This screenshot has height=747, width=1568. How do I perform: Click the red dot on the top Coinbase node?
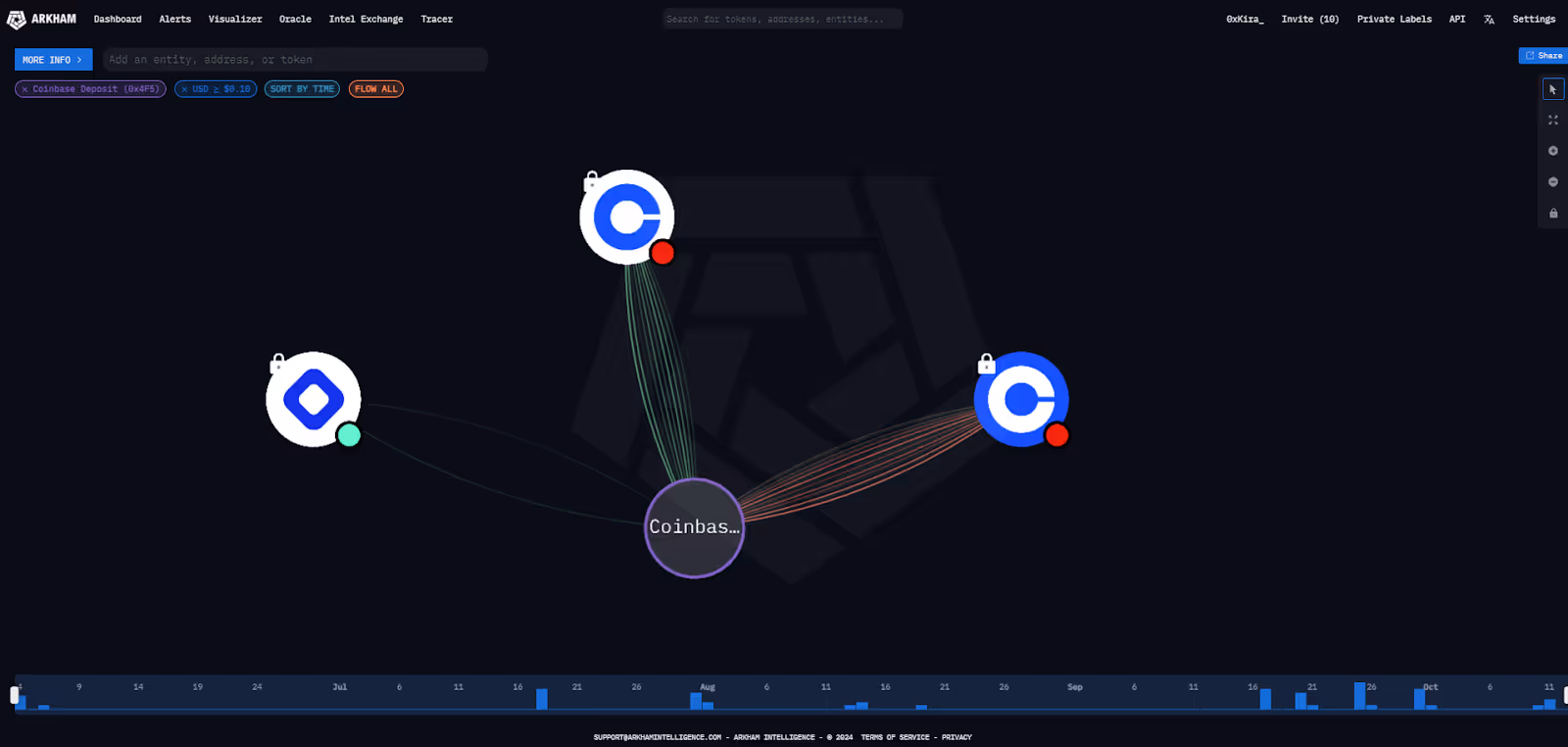click(662, 253)
